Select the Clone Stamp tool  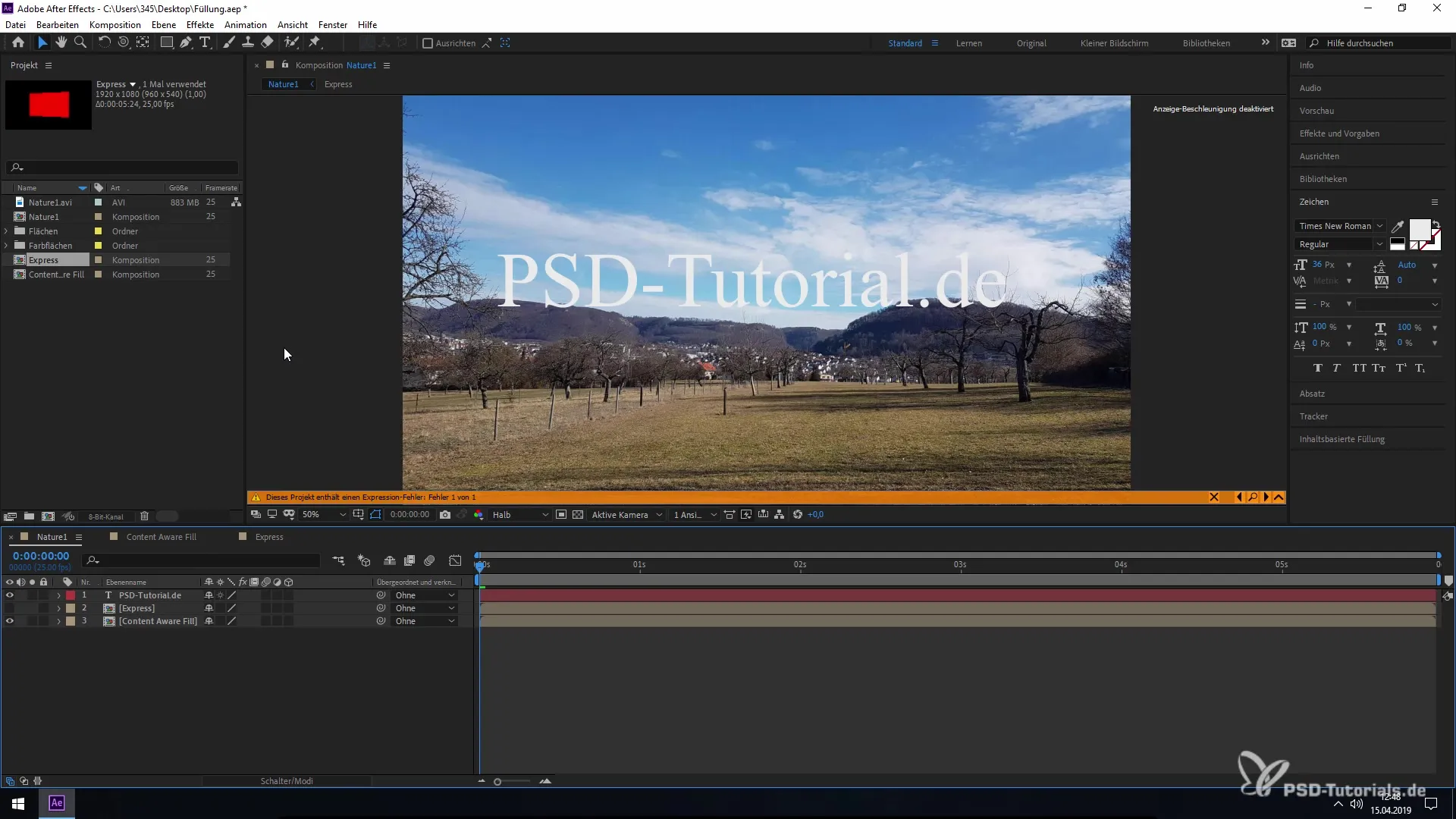247,42
